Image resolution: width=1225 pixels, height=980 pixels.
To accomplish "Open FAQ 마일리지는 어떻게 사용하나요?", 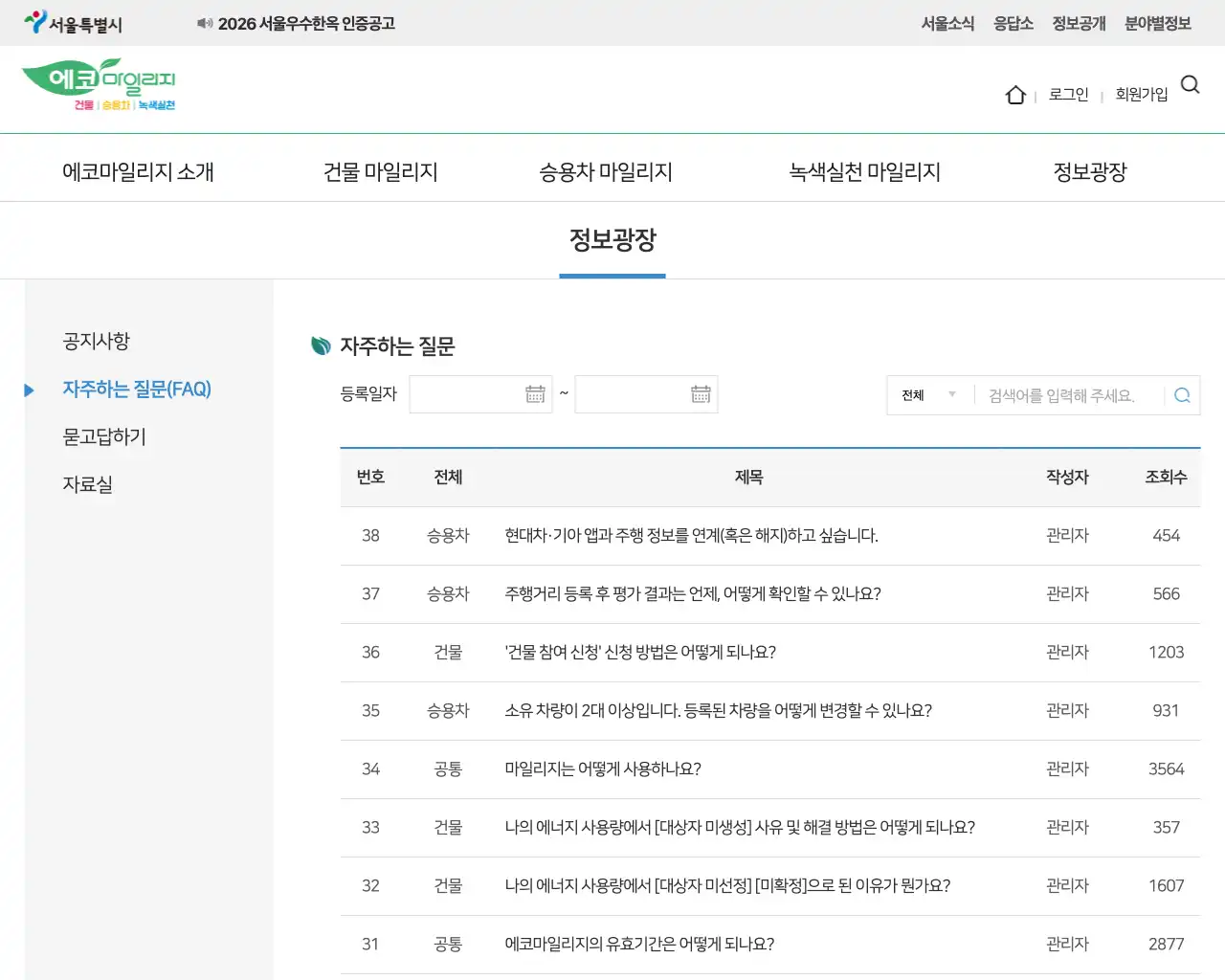I will pyautogui.click(x=603, y=769).
